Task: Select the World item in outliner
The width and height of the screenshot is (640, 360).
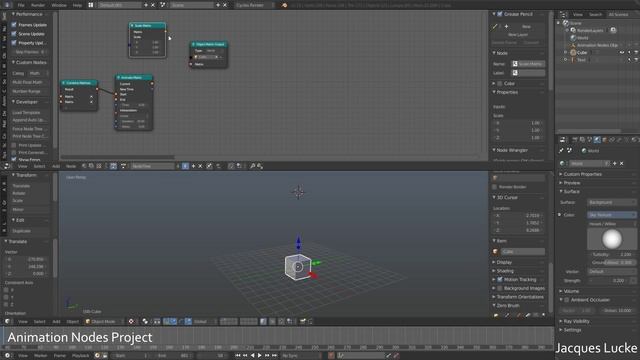Action: tap(582, 38)
